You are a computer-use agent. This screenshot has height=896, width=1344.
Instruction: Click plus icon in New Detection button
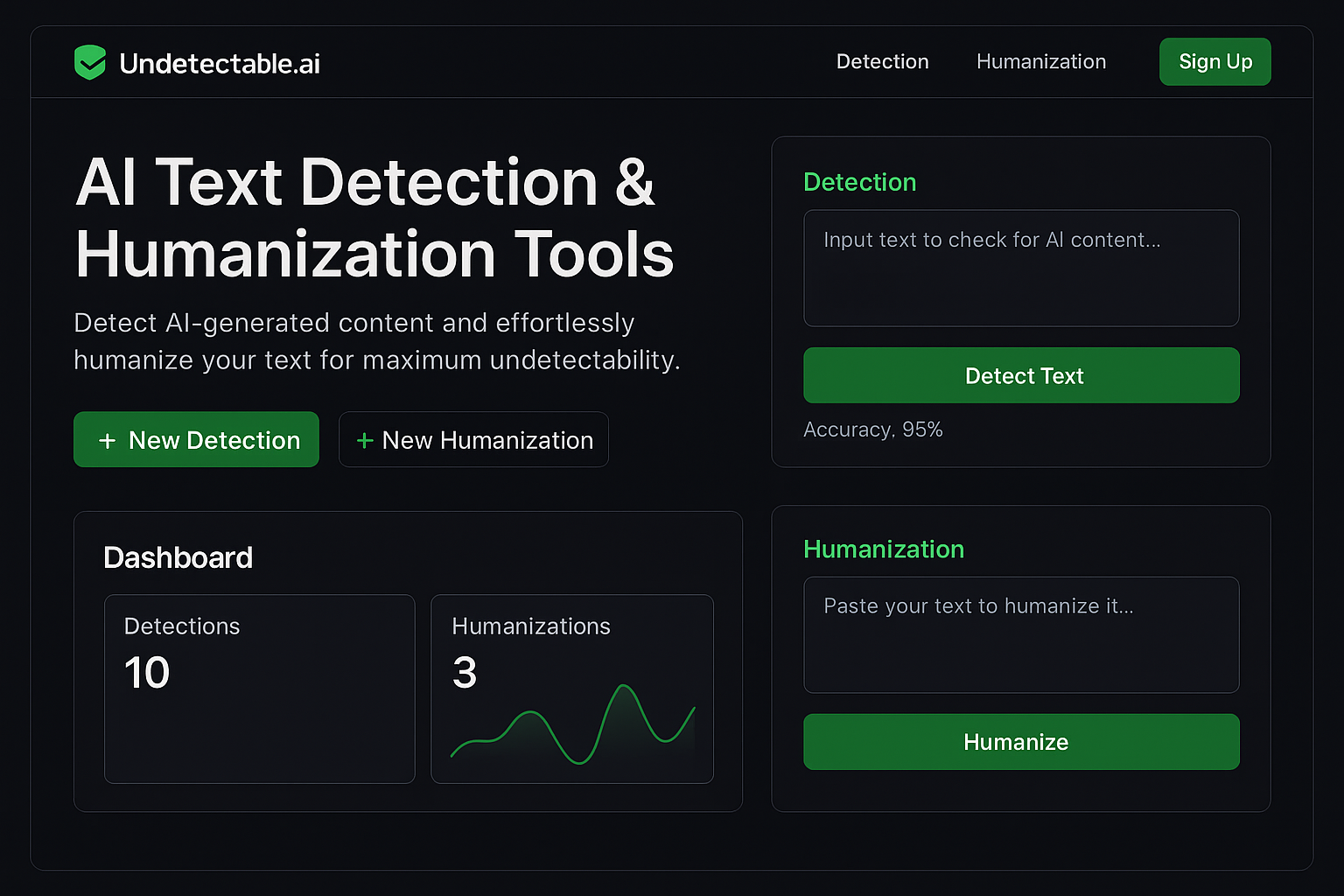coord(107,440)
